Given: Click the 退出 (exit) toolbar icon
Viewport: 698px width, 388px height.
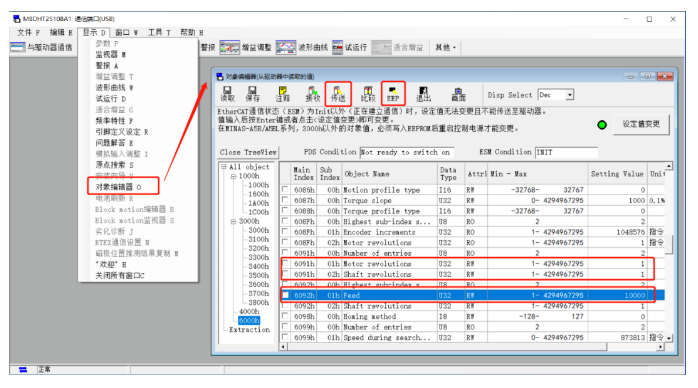Looking at the screenshot, I should [x=423, y=94].
